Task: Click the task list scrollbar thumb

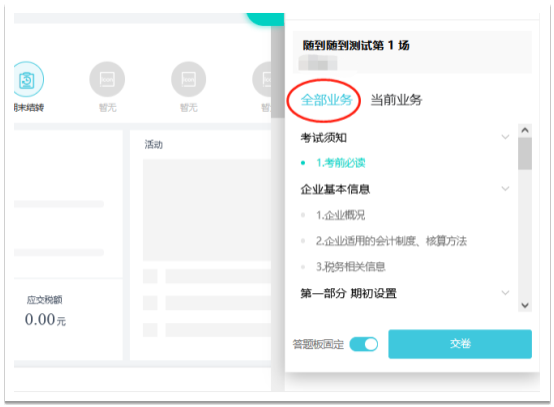Action: tap(525, 154)
